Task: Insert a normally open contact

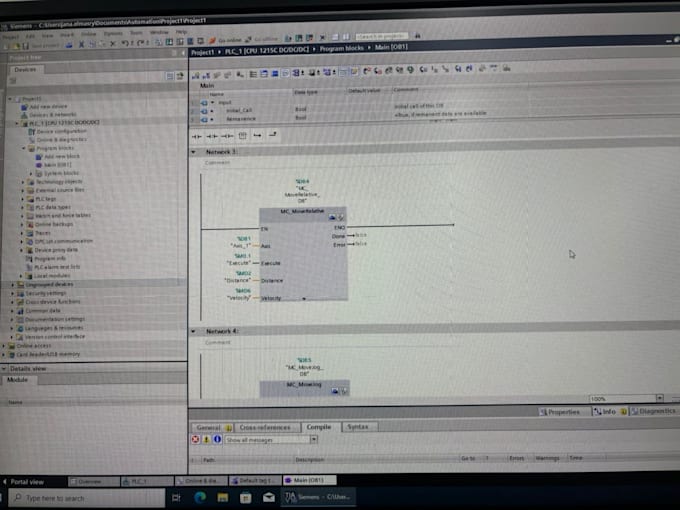Action: (197, 137)
